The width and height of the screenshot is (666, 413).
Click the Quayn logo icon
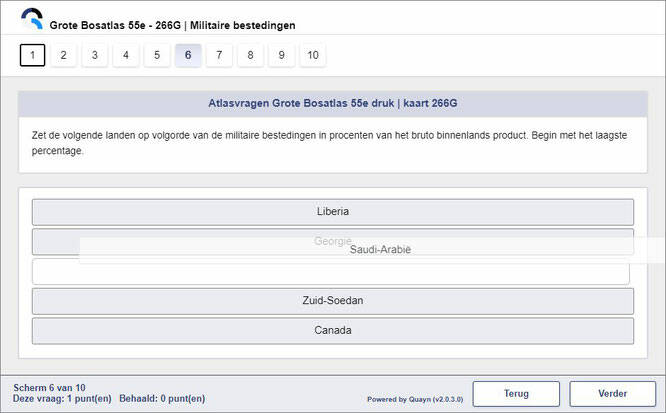pyautogui.click(x=32, y=19)
